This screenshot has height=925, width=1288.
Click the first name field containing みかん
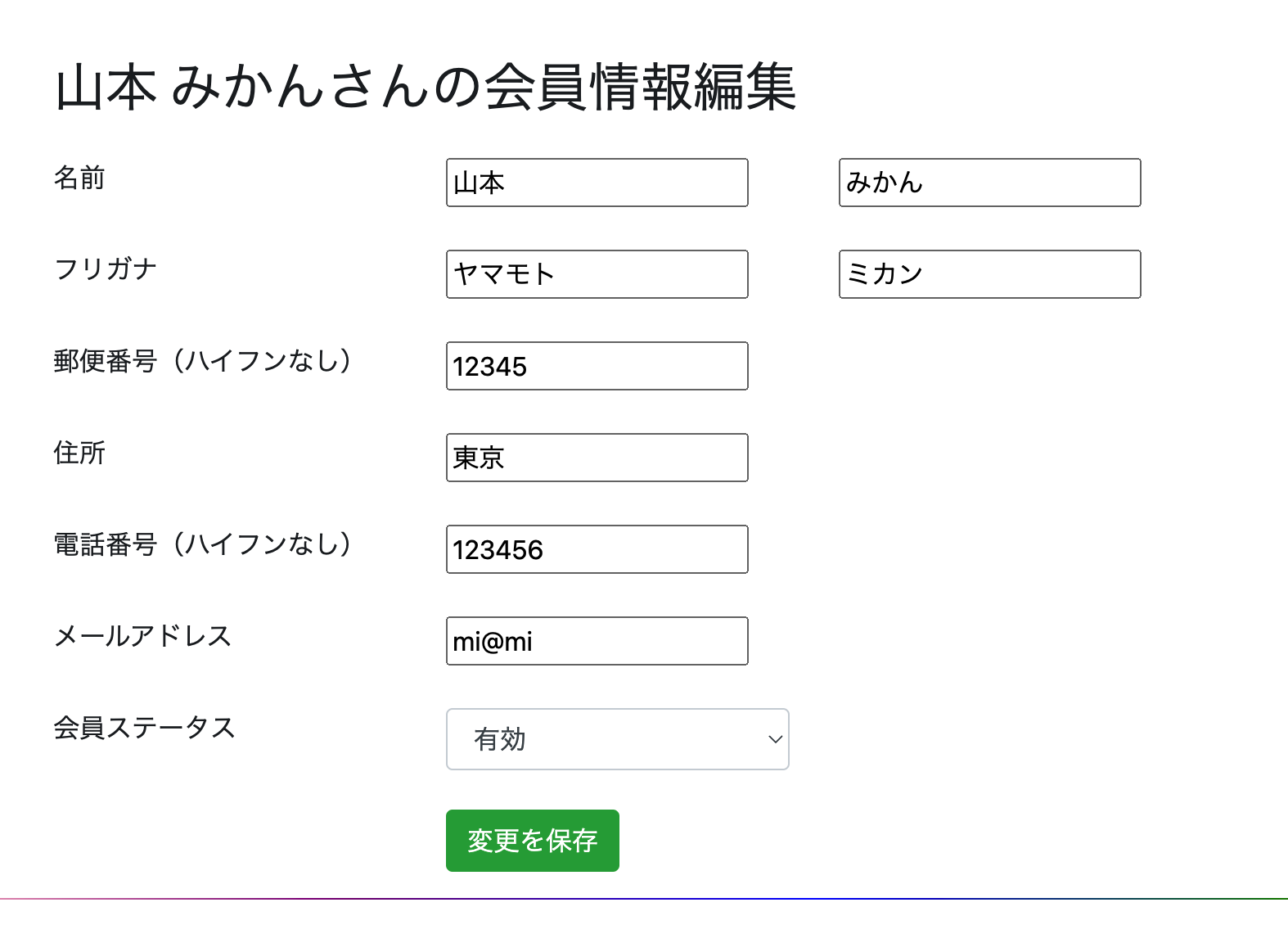[x=989, y=183]
